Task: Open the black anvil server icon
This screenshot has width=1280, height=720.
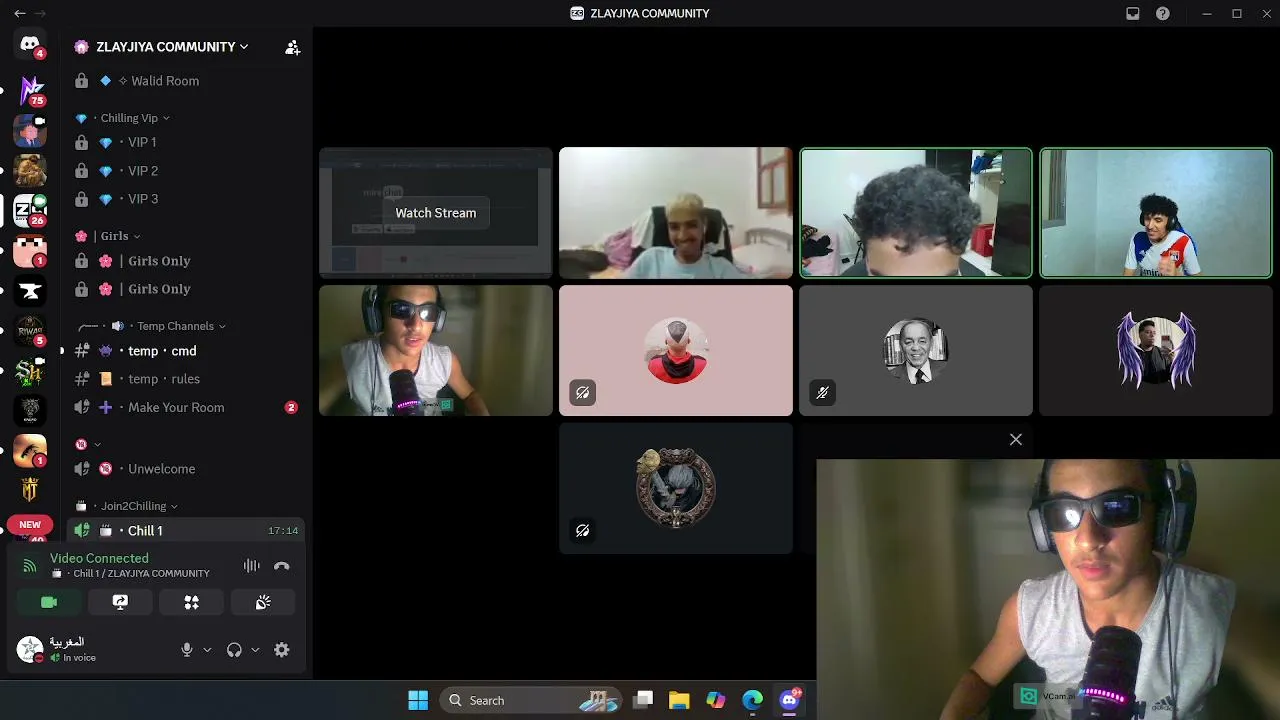Action: (x=30, y=291)
